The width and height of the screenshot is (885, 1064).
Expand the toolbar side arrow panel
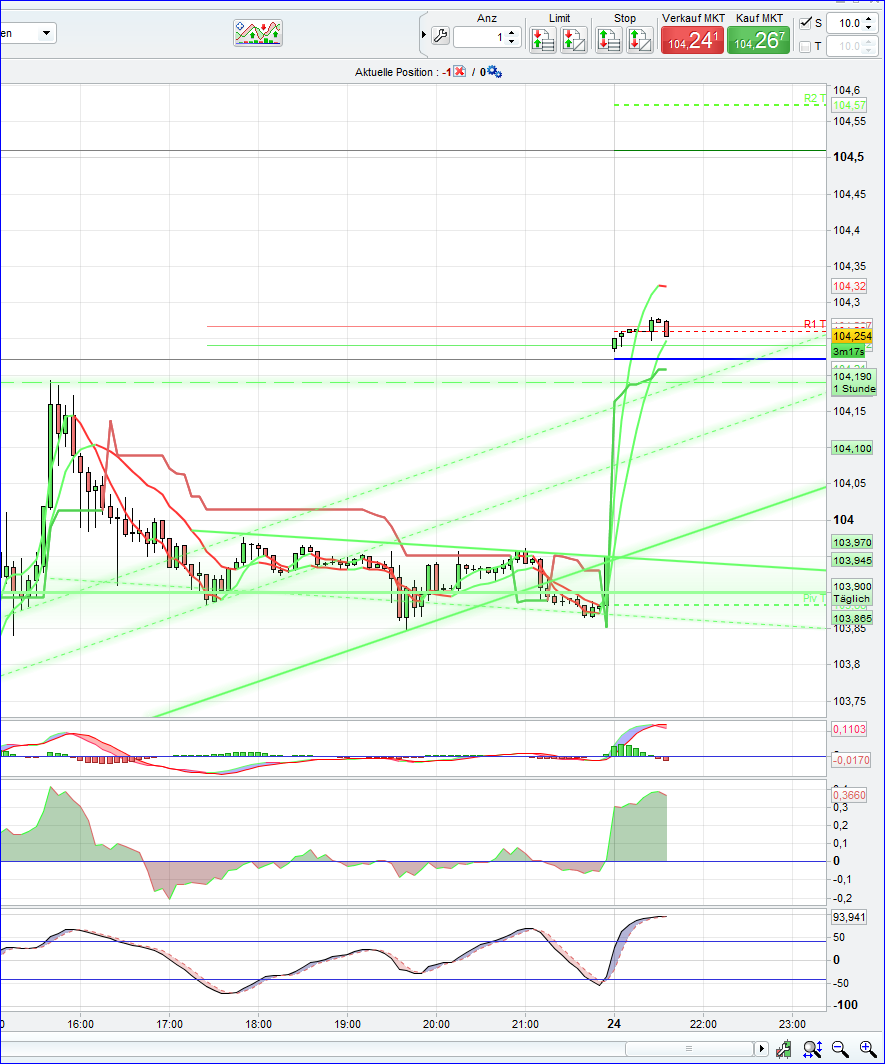[x=424, y=33]
